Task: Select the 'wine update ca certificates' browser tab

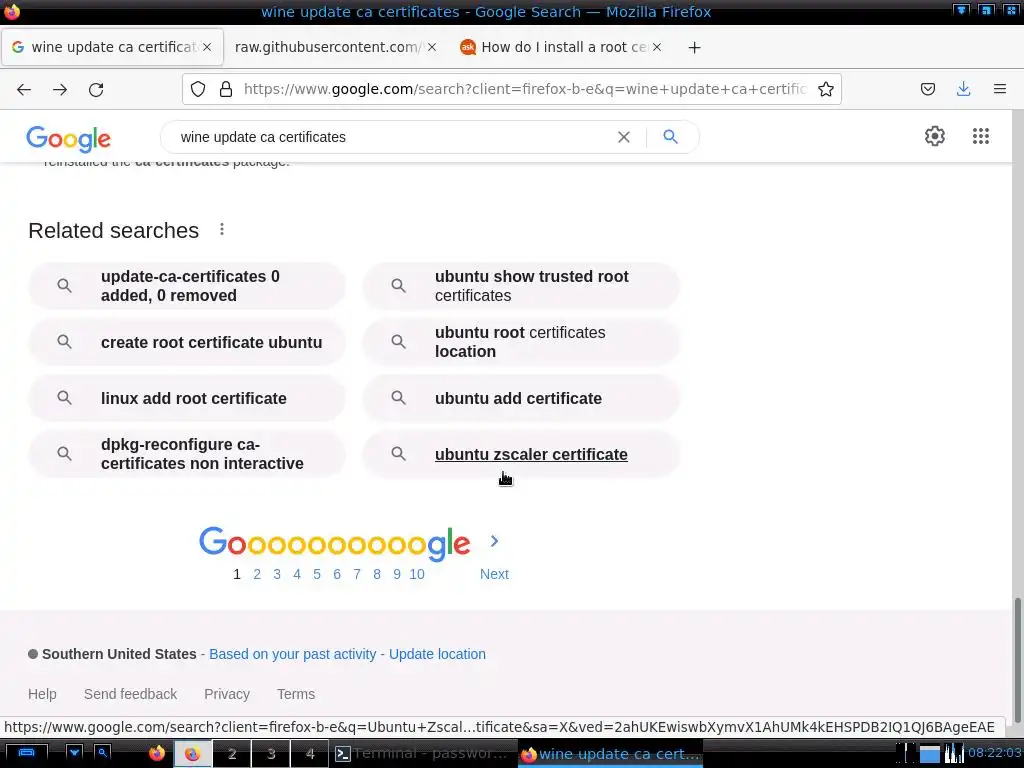Action: pyautogui.click(x=112, y=47)
